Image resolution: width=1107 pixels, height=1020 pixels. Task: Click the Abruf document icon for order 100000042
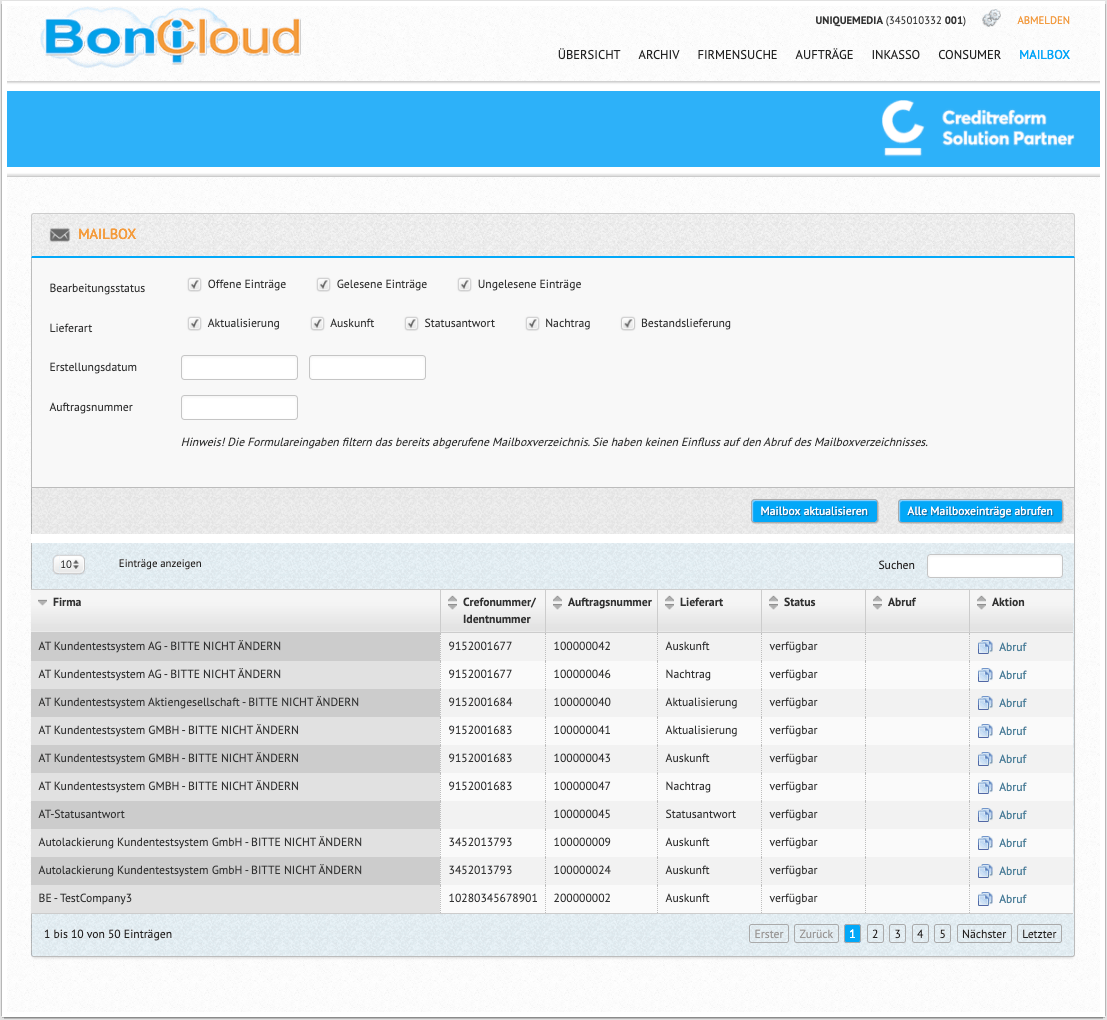pos(985,647)
